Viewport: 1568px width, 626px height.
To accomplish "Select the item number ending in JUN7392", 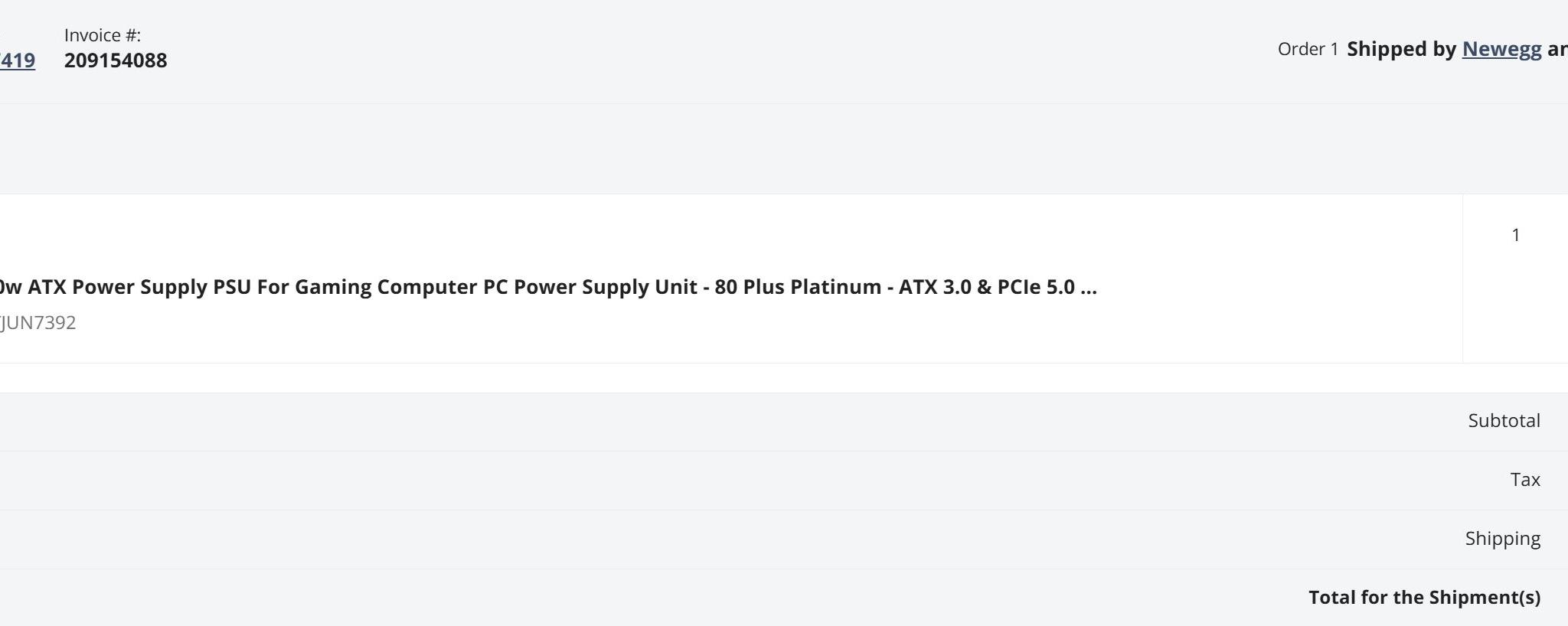I will (38, 323).
